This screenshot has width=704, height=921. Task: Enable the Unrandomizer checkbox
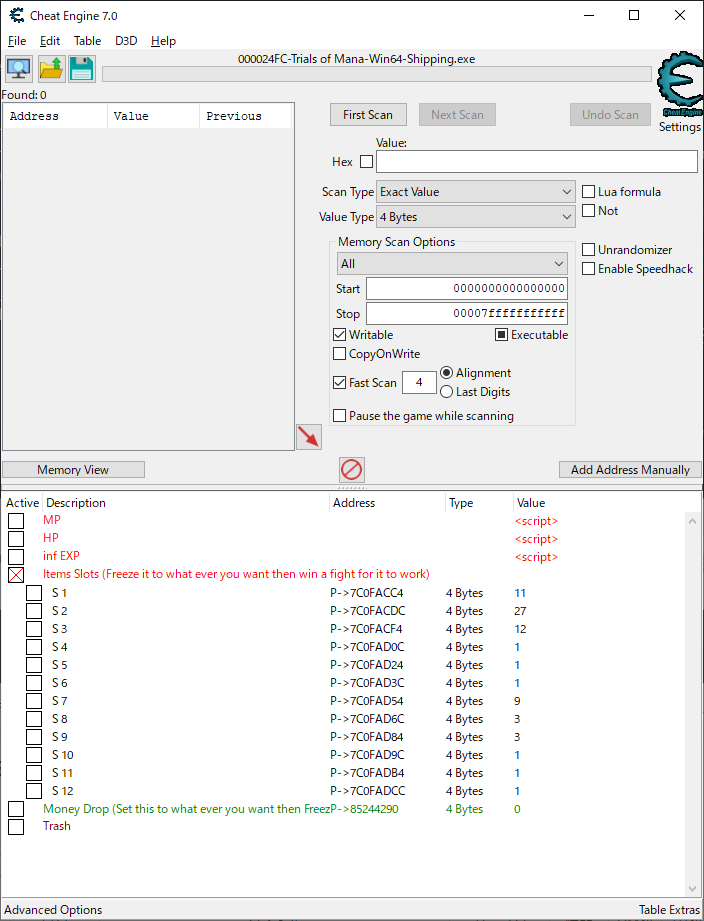(588, 250)
